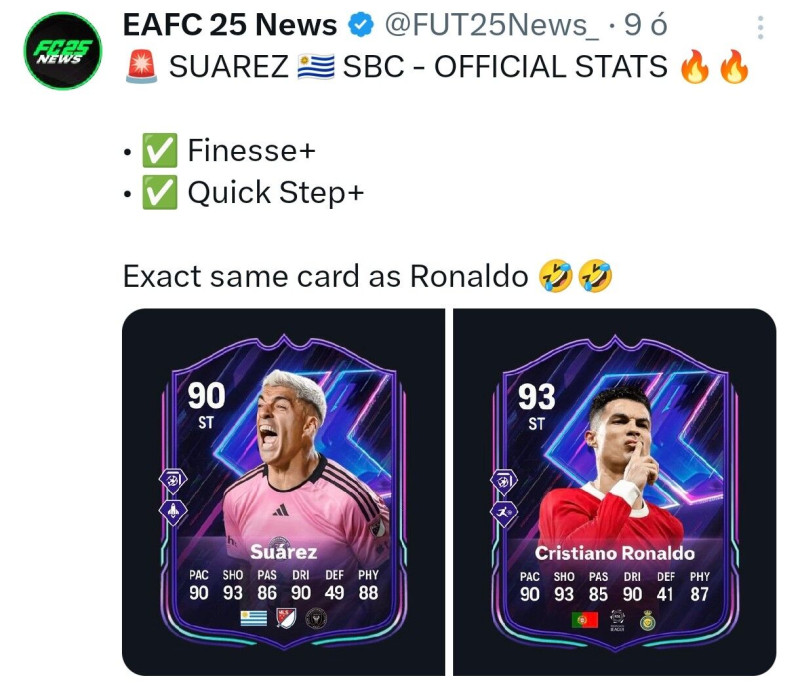This screenshot has width=800, height=691.
Task: Click the Portugal flag on Ronaldo card
Action: [585, 620]
